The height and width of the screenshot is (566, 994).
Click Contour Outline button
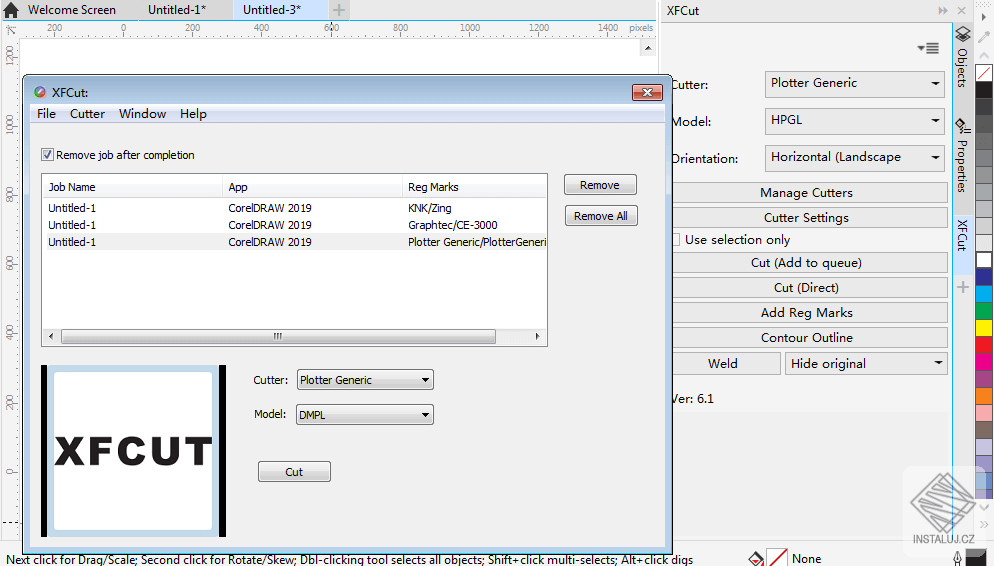(x=806, y=338)
